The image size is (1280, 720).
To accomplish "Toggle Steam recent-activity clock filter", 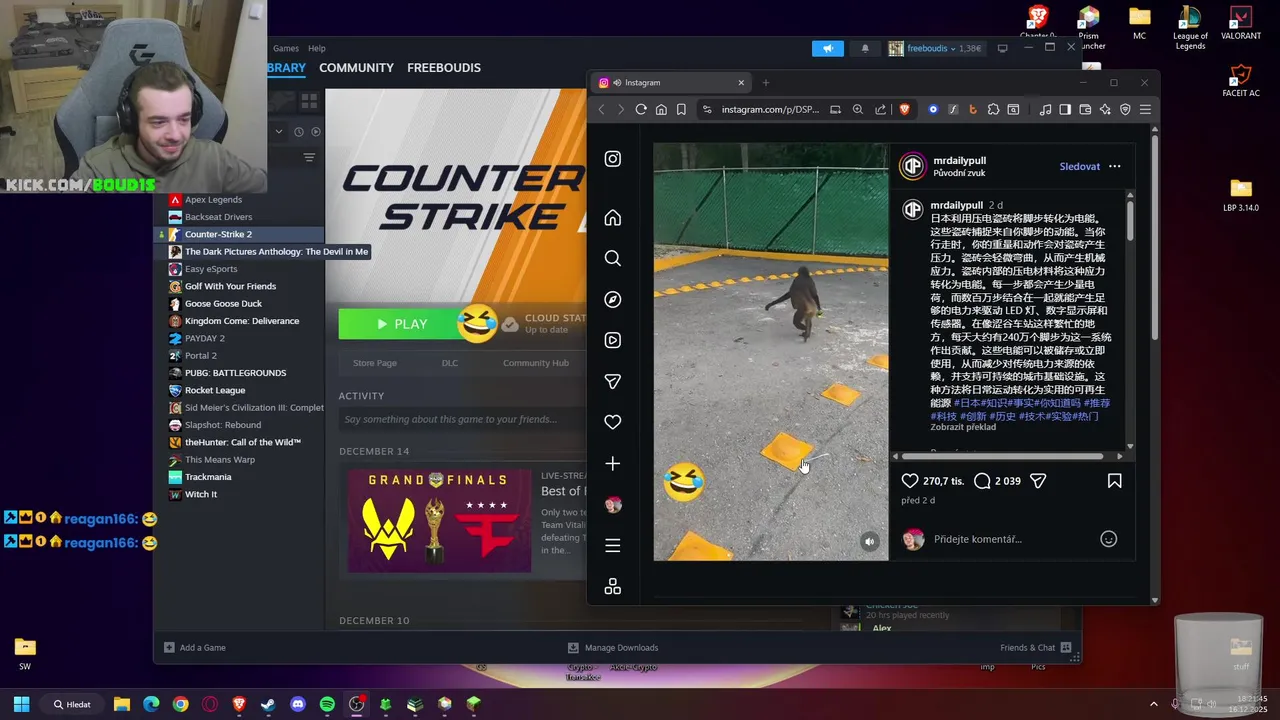I will (x=298, y=131).
